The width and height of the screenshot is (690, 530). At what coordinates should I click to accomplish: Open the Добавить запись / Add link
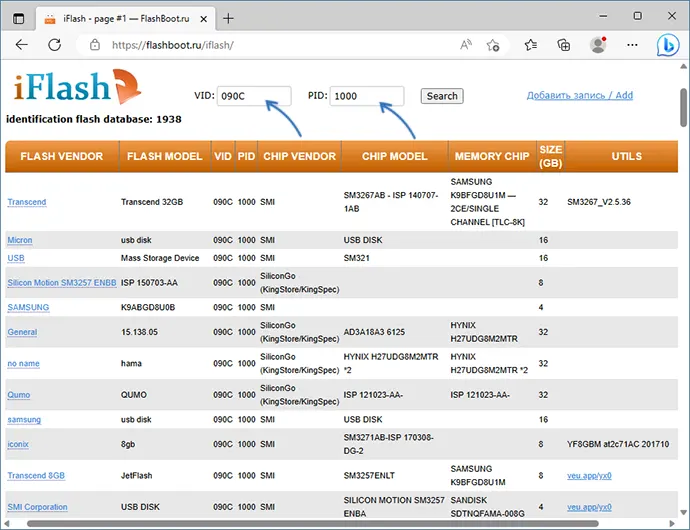coord(580,95)
